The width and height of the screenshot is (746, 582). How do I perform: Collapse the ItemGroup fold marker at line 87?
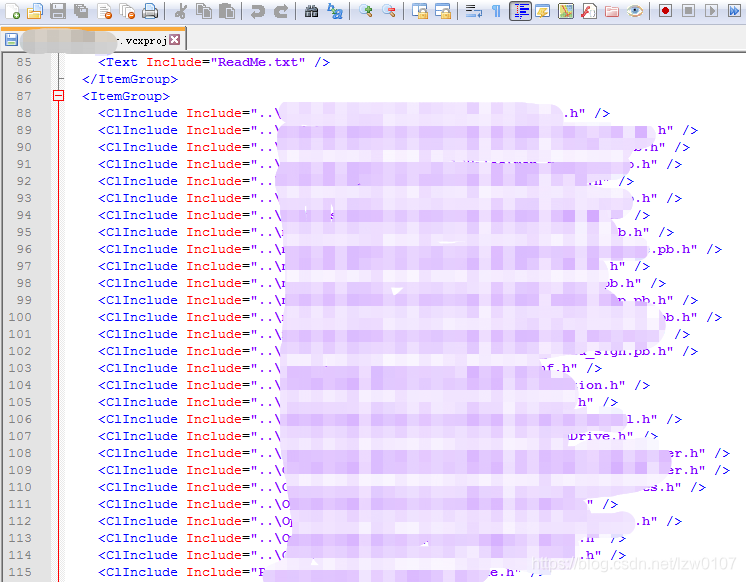[x=58, y=96]
